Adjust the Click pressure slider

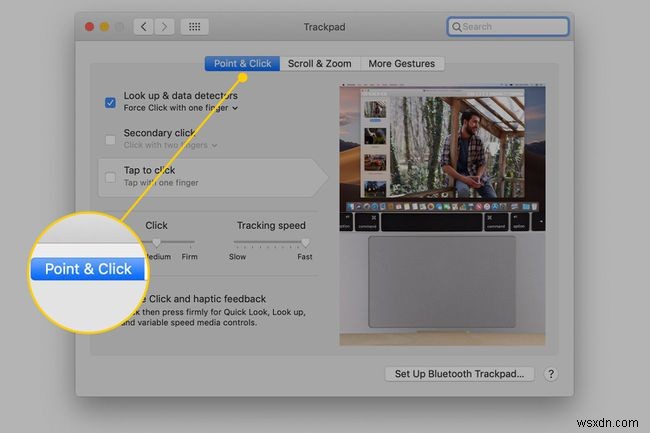[156, 242]
